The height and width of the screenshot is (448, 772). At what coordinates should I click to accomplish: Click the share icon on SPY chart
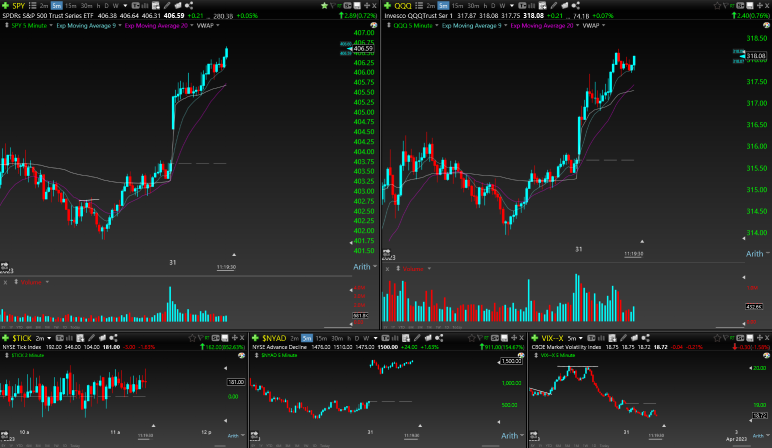click(189, 5)
